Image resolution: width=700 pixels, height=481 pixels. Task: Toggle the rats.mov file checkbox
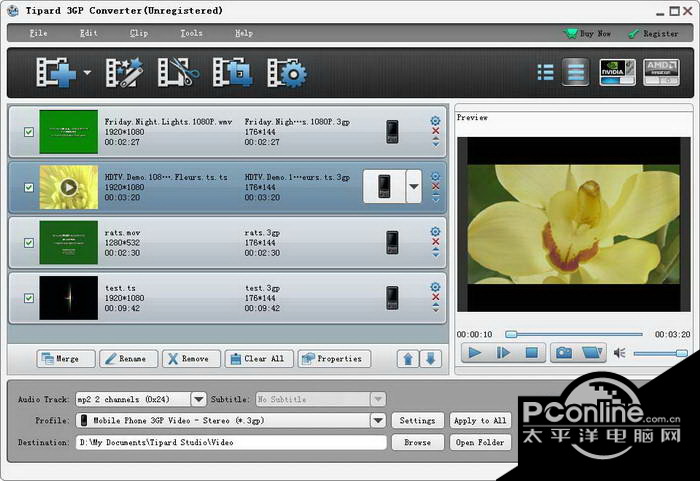pos(28,241)
